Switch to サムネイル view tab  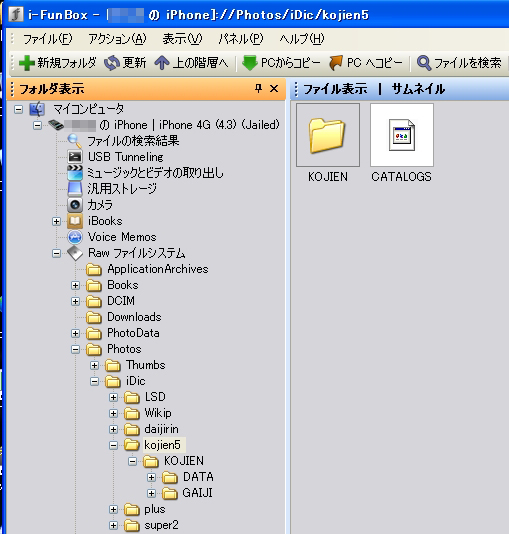[418, 89]
